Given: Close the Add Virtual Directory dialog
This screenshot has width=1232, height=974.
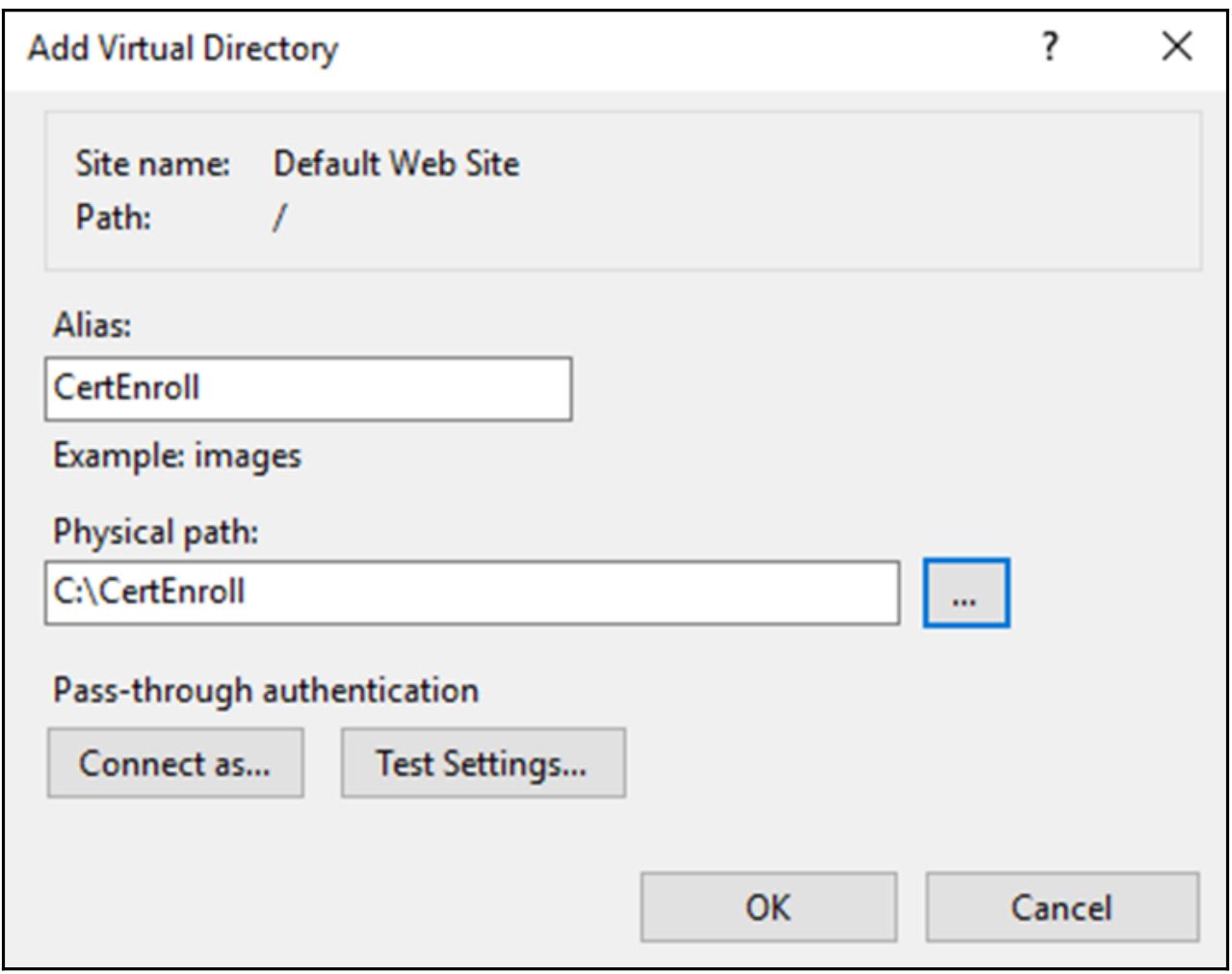Looking at the screenshot, I should pyautogui.click(x=1176, y=46).
